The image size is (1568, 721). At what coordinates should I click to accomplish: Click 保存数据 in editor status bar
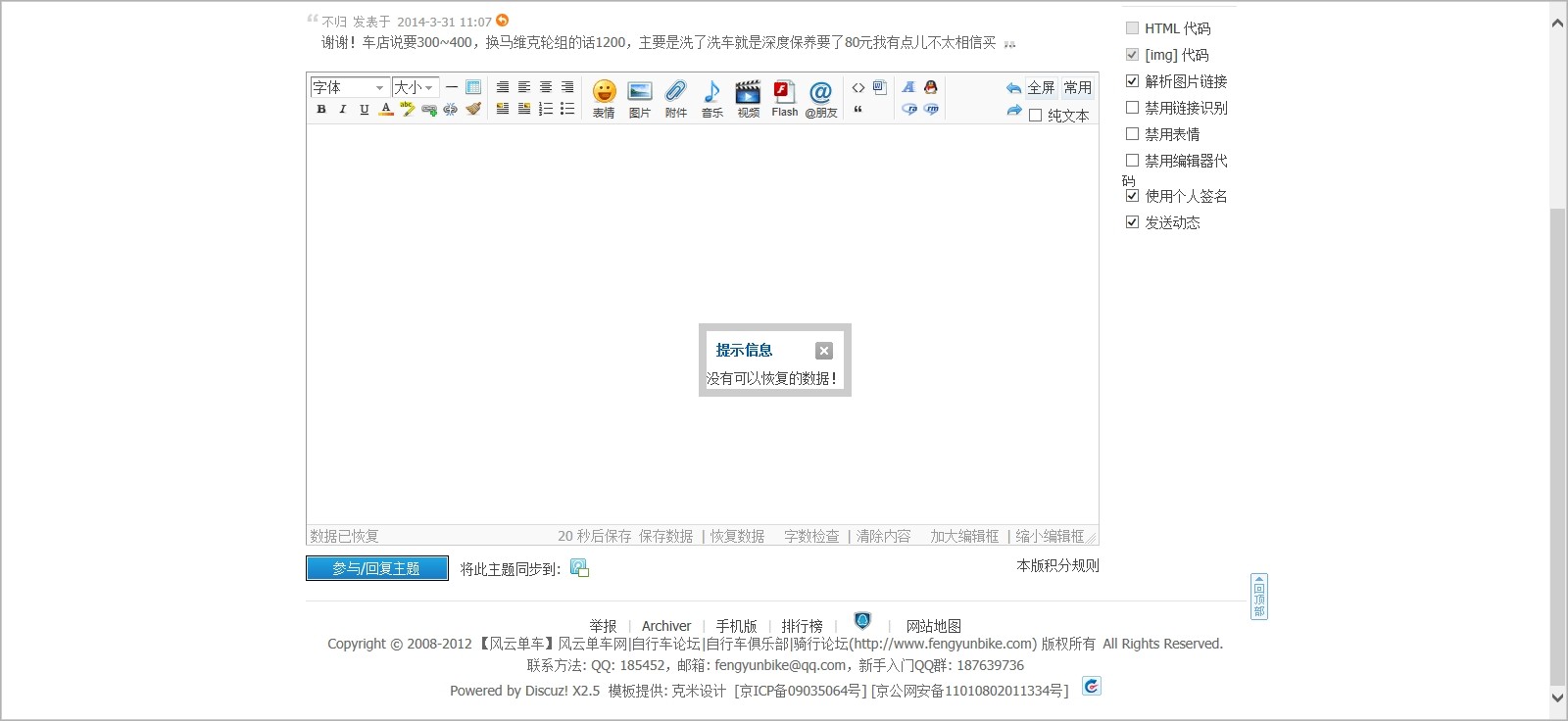pyautogui.click(x=665, y=536)
